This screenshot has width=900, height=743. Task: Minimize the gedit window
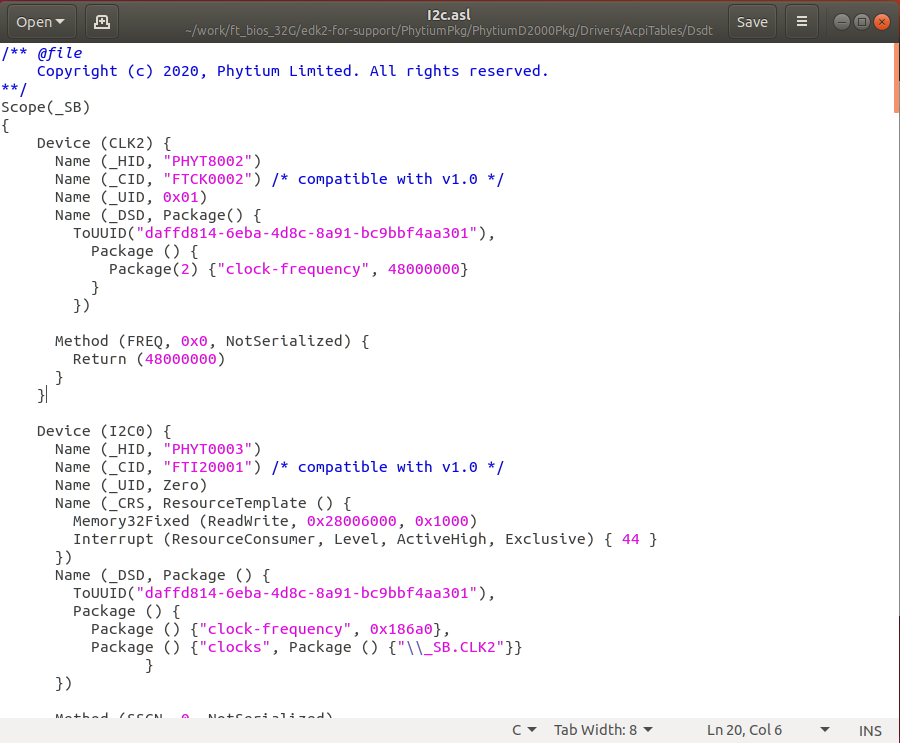pos(841,22)
